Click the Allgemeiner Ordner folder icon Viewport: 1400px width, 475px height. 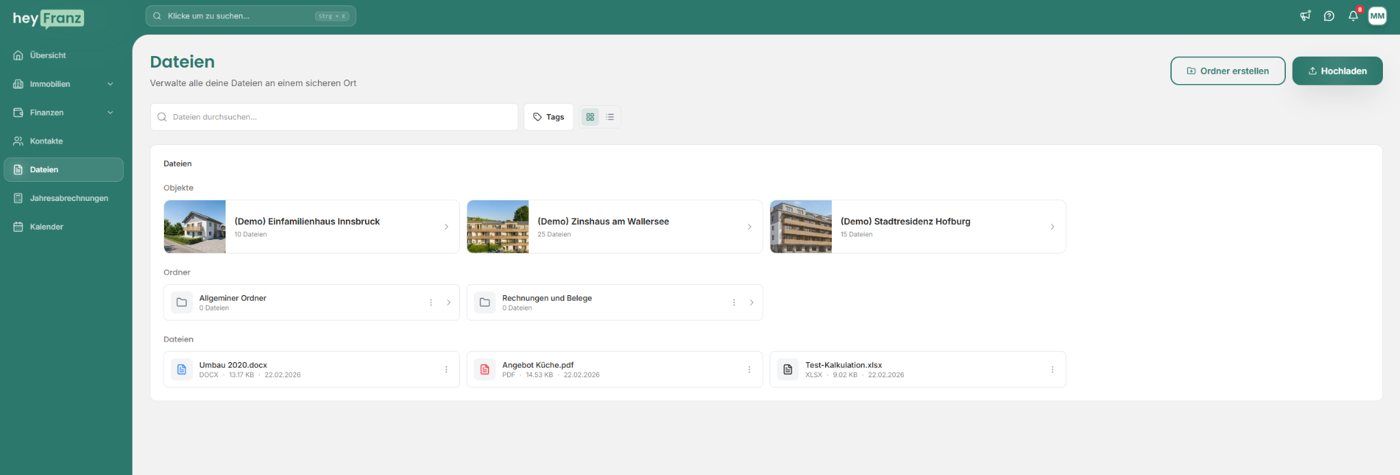coord(182,302)
